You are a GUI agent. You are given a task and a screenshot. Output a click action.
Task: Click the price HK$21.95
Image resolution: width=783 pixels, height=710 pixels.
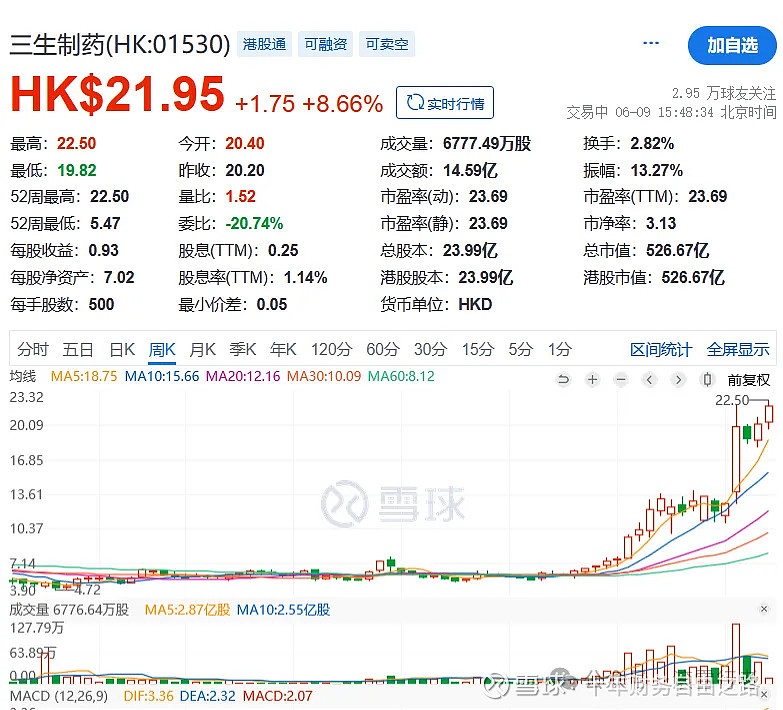(117, 94)
